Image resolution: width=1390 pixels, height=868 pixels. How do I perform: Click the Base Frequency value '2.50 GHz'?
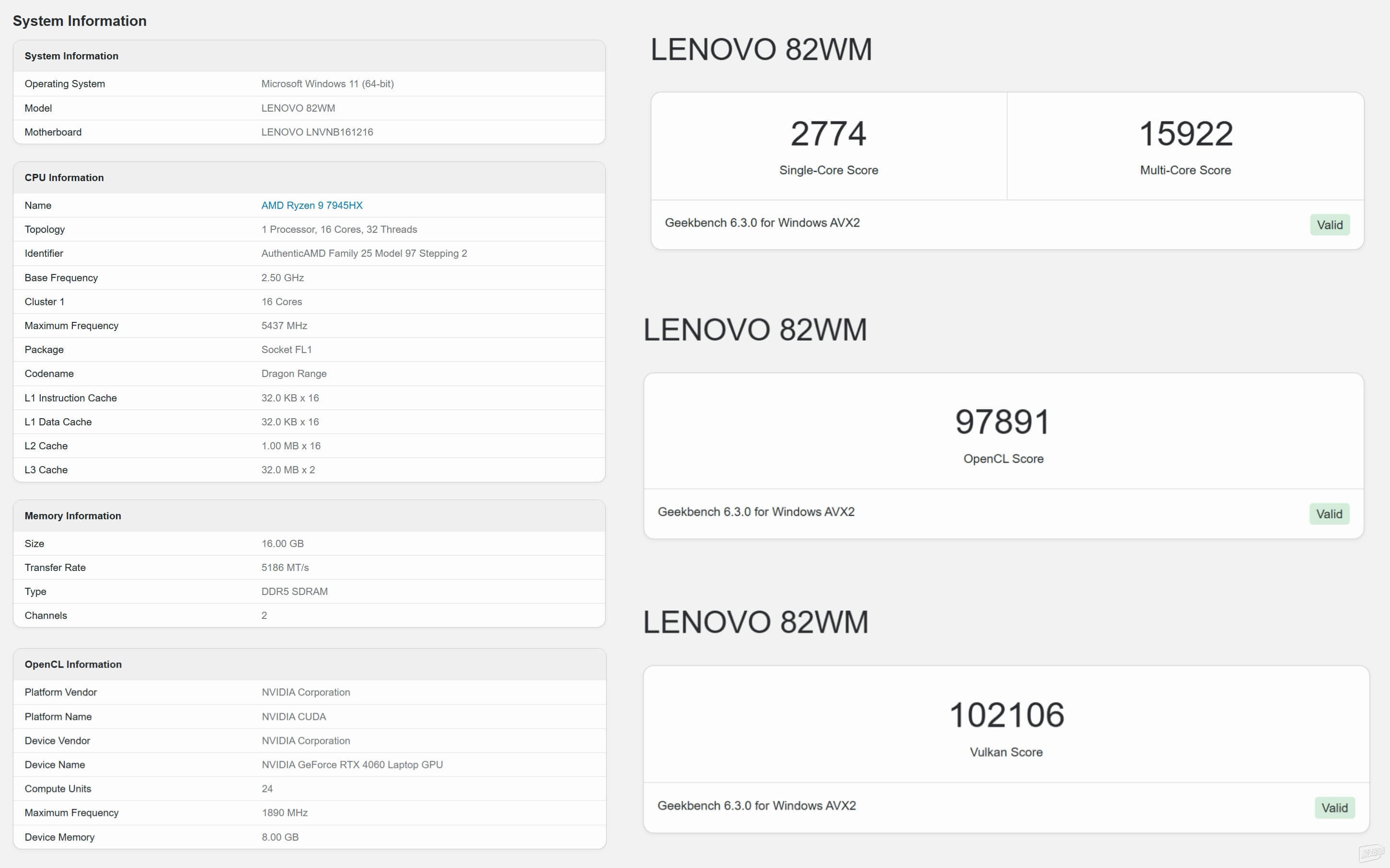[x=283, y=277]
